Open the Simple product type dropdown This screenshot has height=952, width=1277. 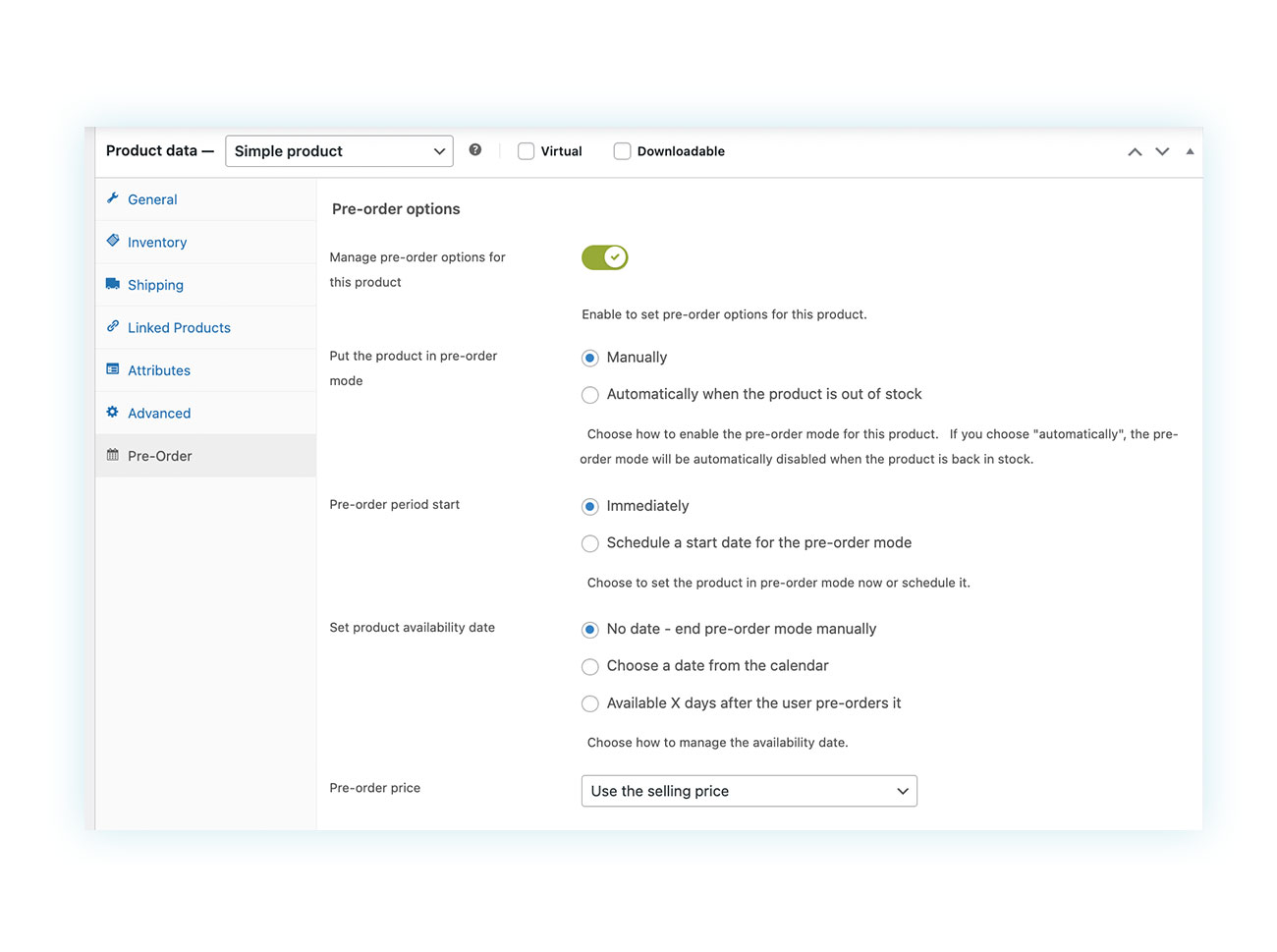click(339, 150)
